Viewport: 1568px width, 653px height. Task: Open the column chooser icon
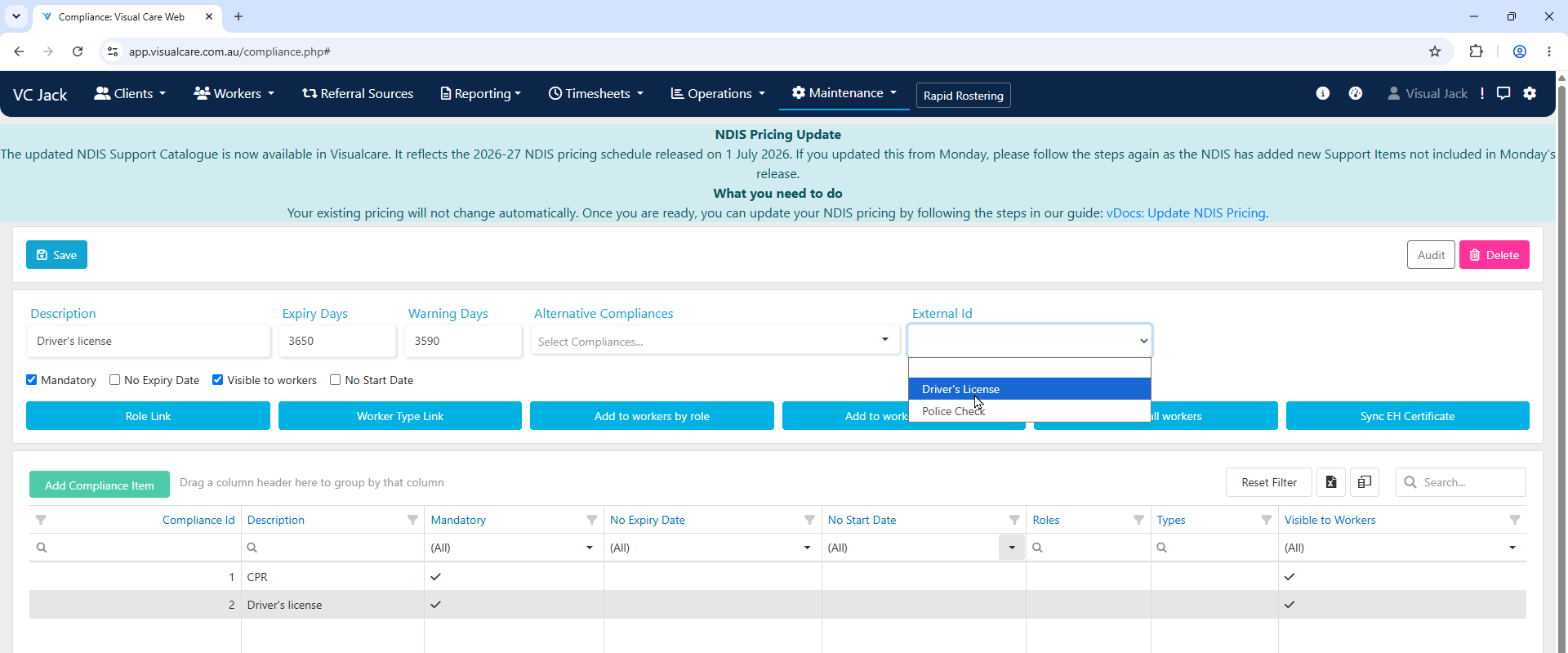[x=1365, y=482]
